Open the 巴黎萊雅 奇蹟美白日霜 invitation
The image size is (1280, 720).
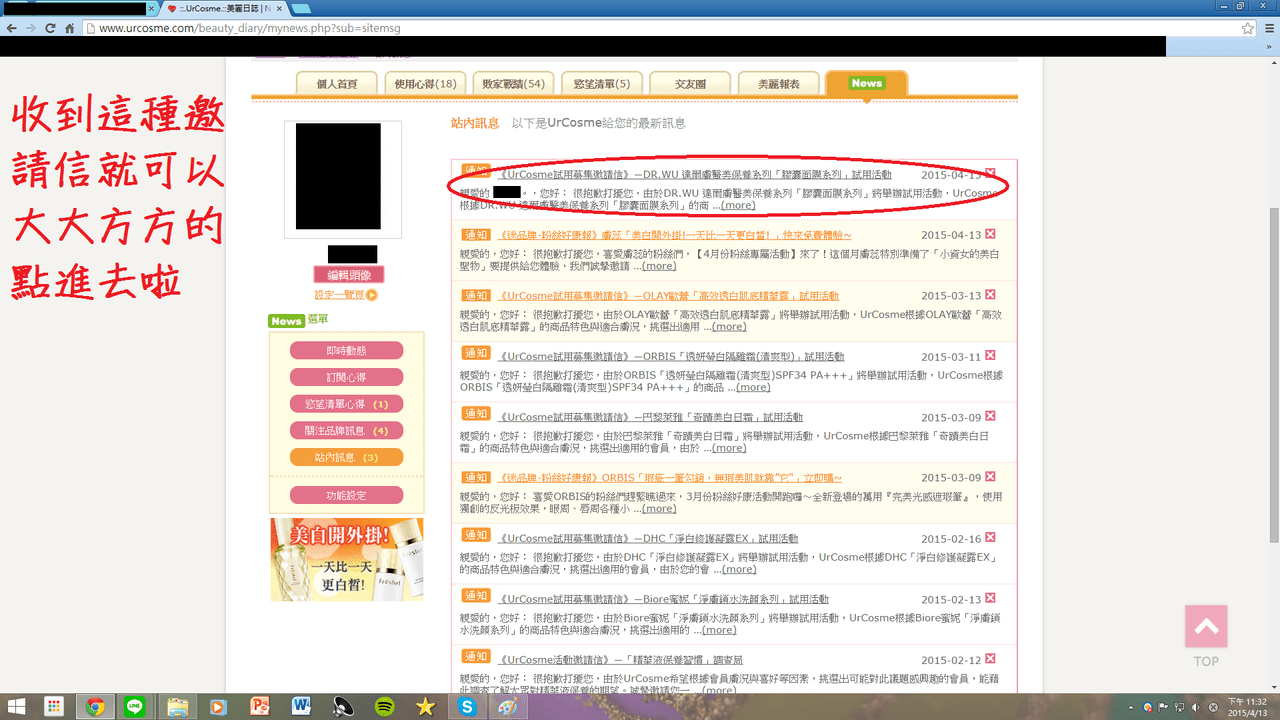[650, 417]
